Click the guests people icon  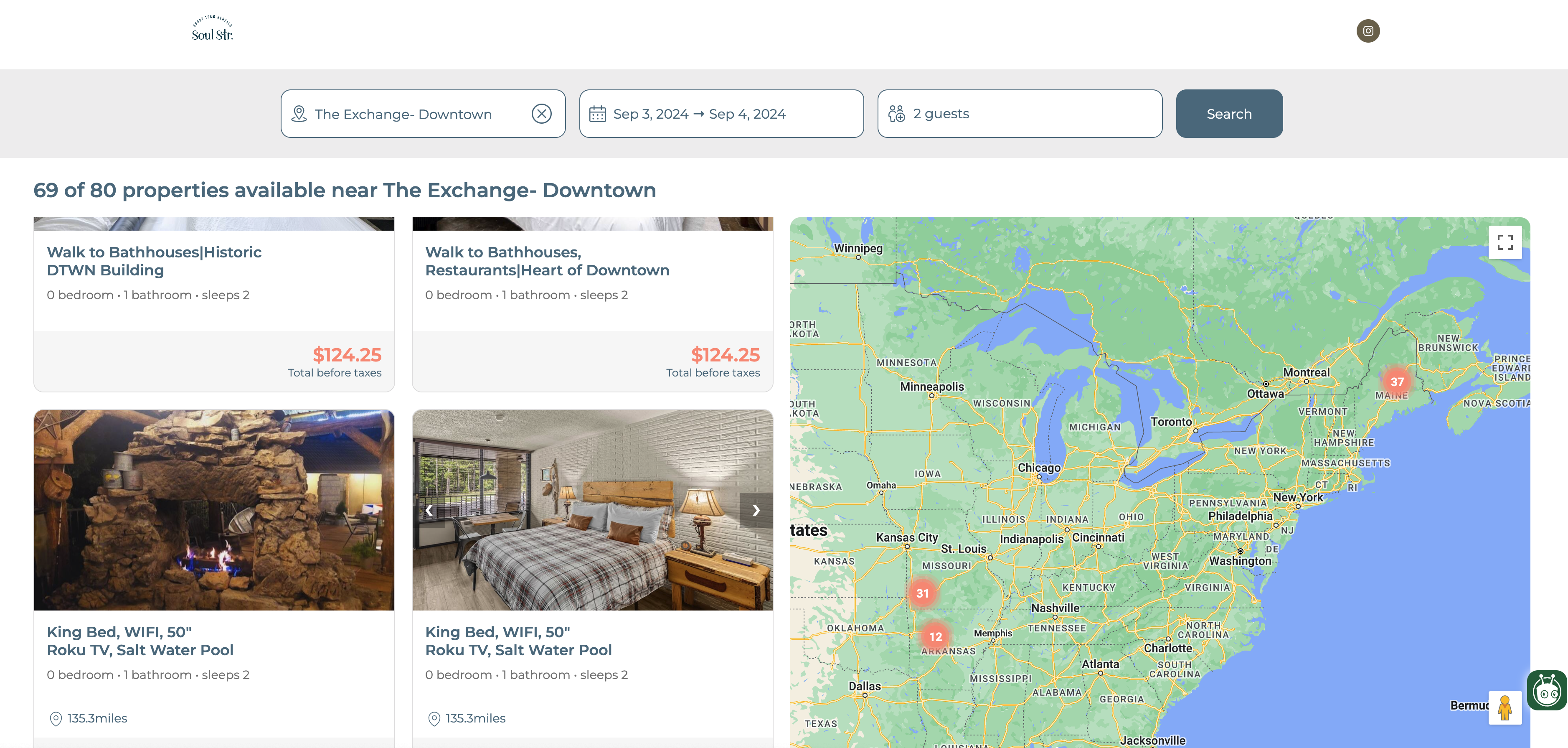(896, 114)
